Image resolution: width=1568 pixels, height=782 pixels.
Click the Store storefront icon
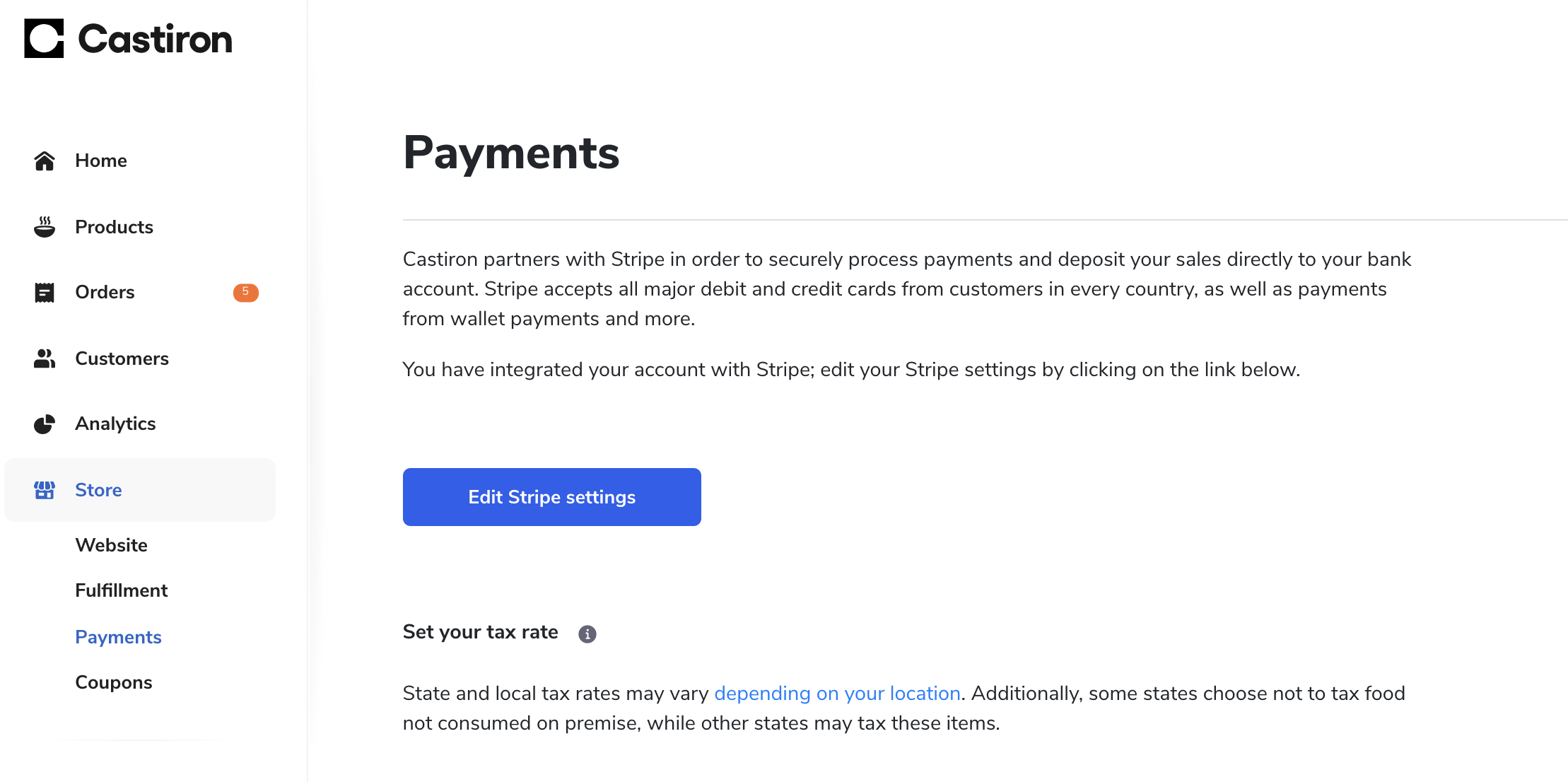point(45,490)
